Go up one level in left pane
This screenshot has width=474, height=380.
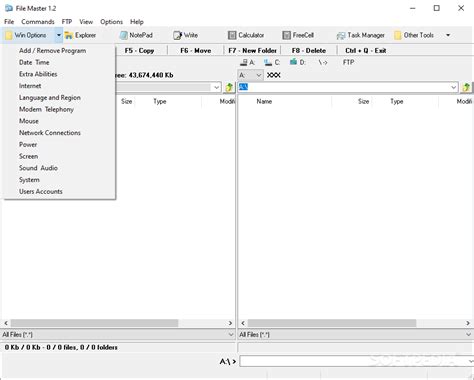click(x=229, y=87)
